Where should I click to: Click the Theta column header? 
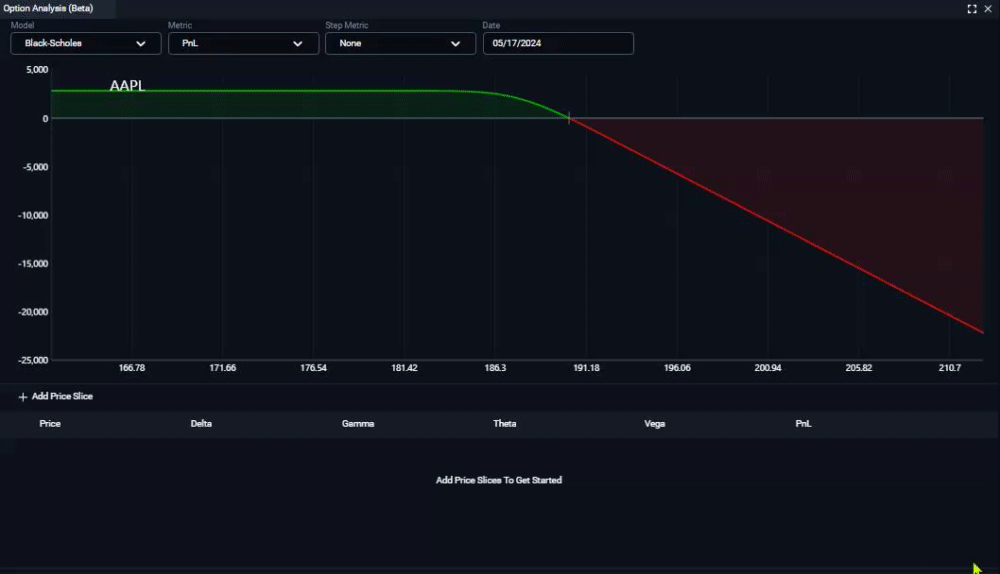tap(504, 423)
